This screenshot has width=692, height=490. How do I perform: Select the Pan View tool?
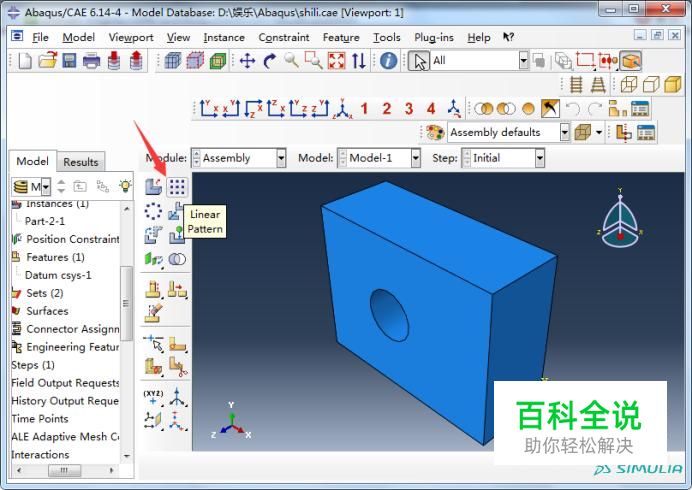247,61
